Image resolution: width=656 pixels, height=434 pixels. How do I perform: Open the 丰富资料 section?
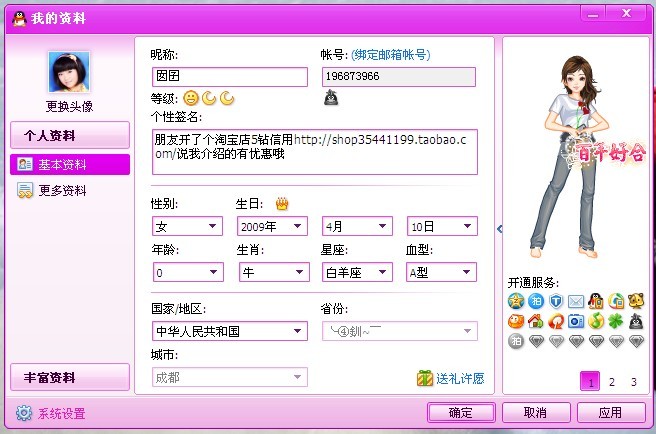coord(70,377)
